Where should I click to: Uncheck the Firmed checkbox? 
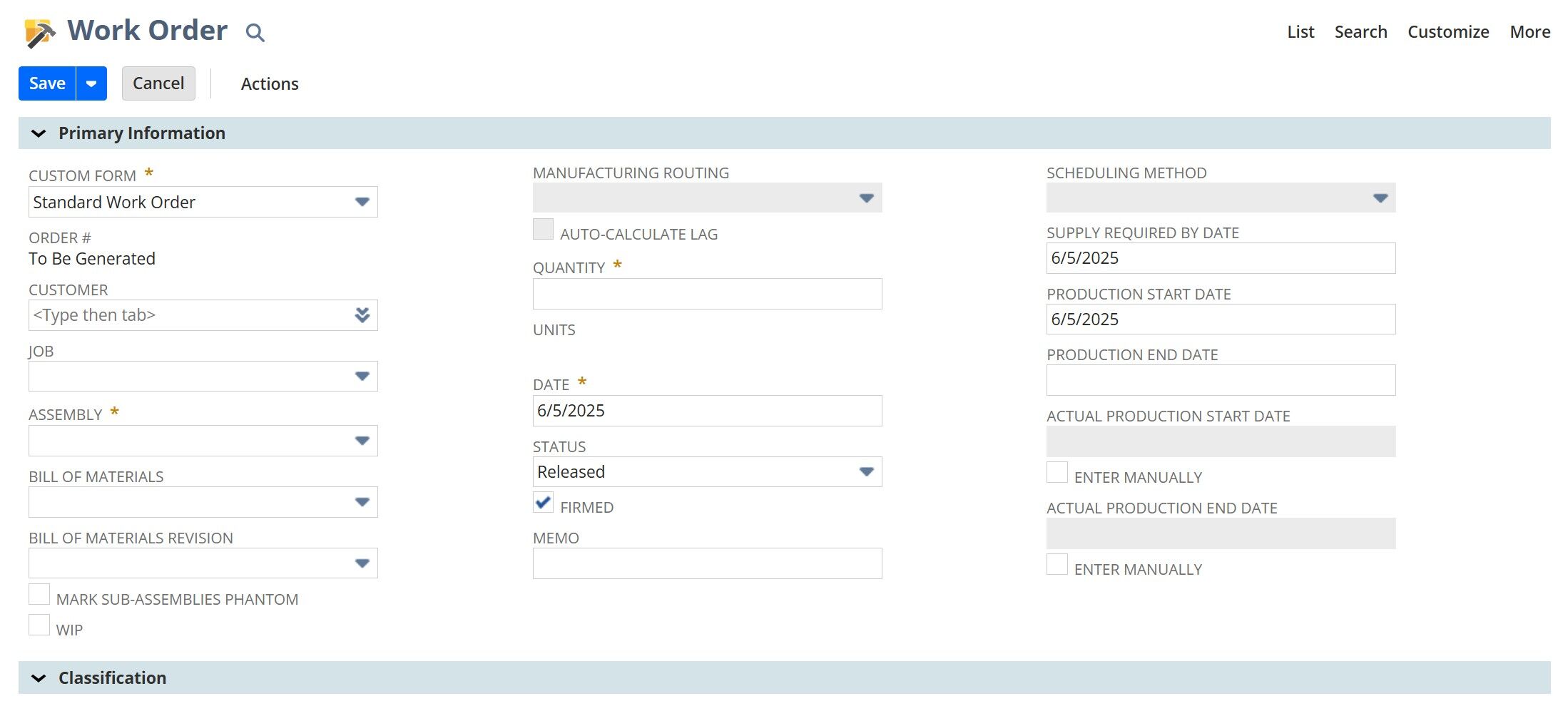click(x=543, y=503)
